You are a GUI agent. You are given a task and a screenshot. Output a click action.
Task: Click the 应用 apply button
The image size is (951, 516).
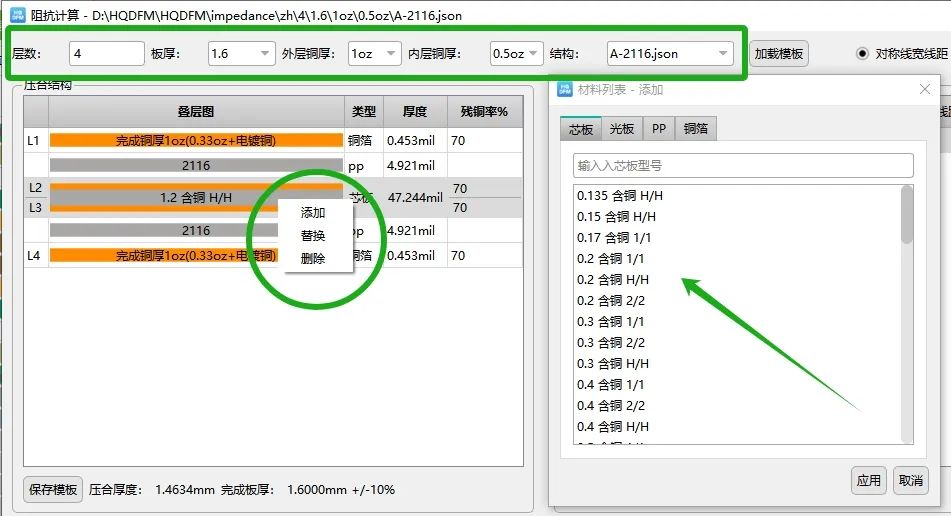pos(869,480)
